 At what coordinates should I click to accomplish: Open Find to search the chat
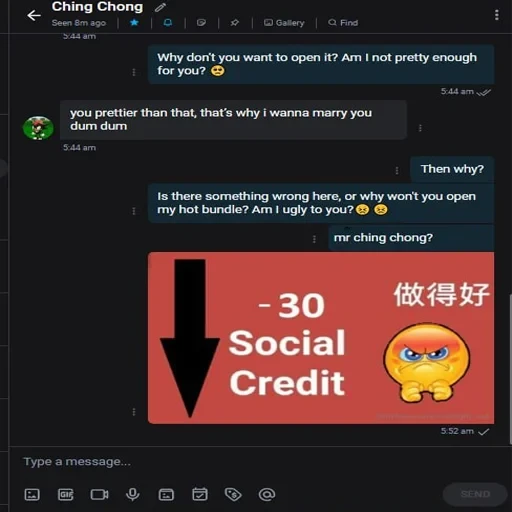coord(343,23)
